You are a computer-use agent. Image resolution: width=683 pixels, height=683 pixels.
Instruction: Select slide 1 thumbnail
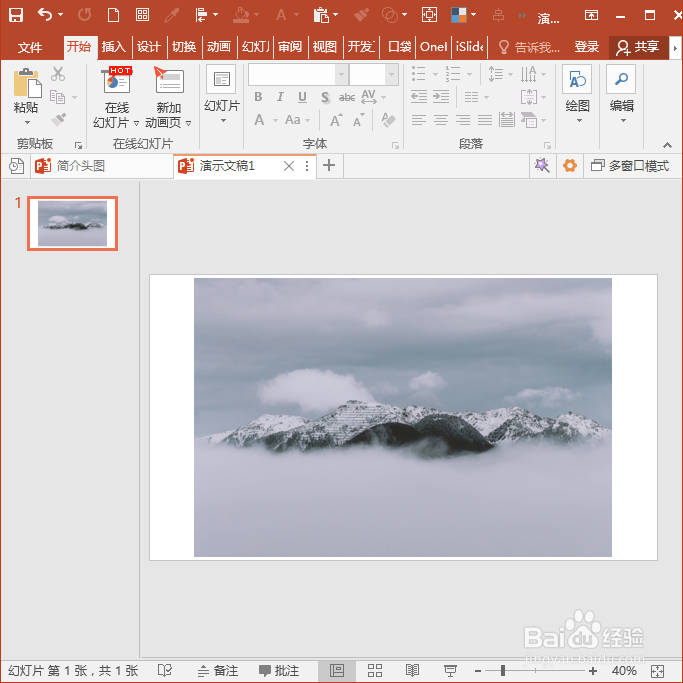(x=72, y=223)
